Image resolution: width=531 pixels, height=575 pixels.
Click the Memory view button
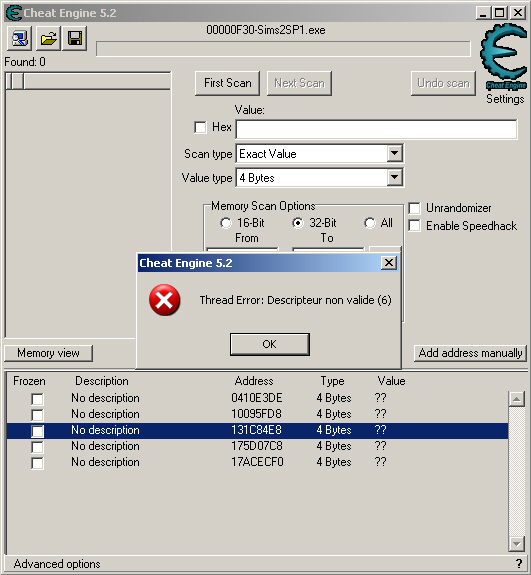(x=48, y=353)
